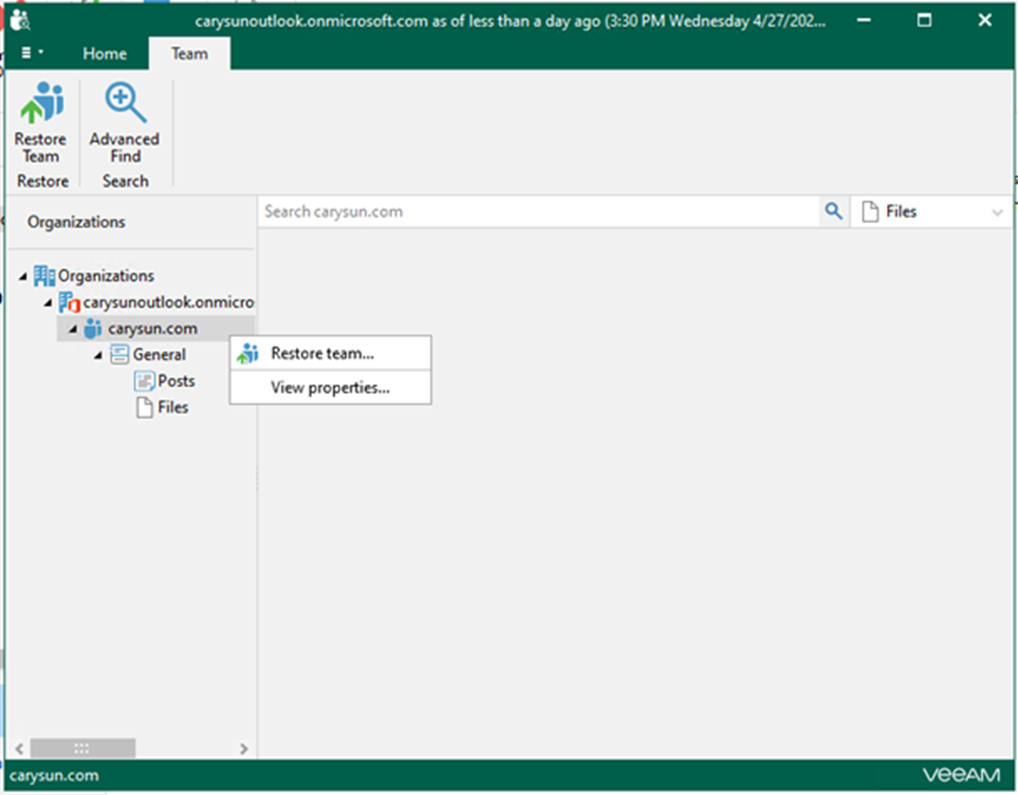The width and height of the screenshot is (1018, 795).
Task: Click the search magnifier icon
Action: (833, 211)
